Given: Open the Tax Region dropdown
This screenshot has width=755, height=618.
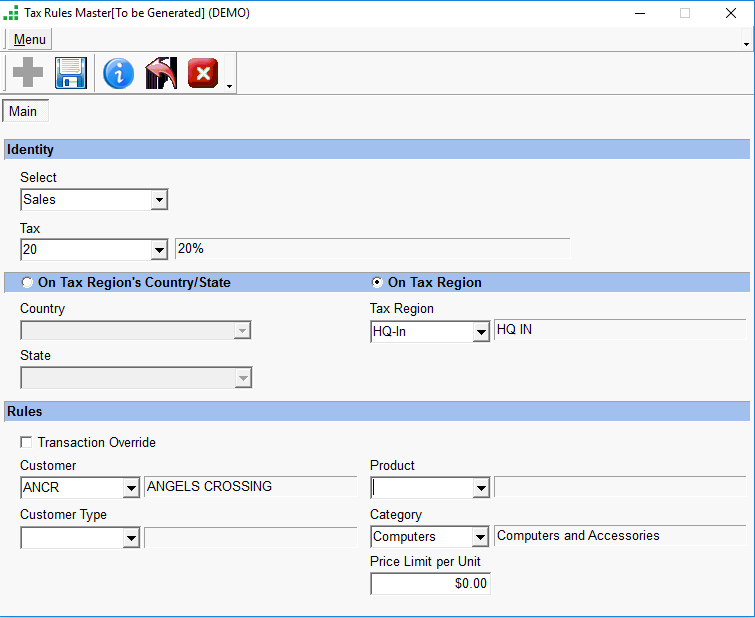Looking at the screenshot, I should 480,332.
